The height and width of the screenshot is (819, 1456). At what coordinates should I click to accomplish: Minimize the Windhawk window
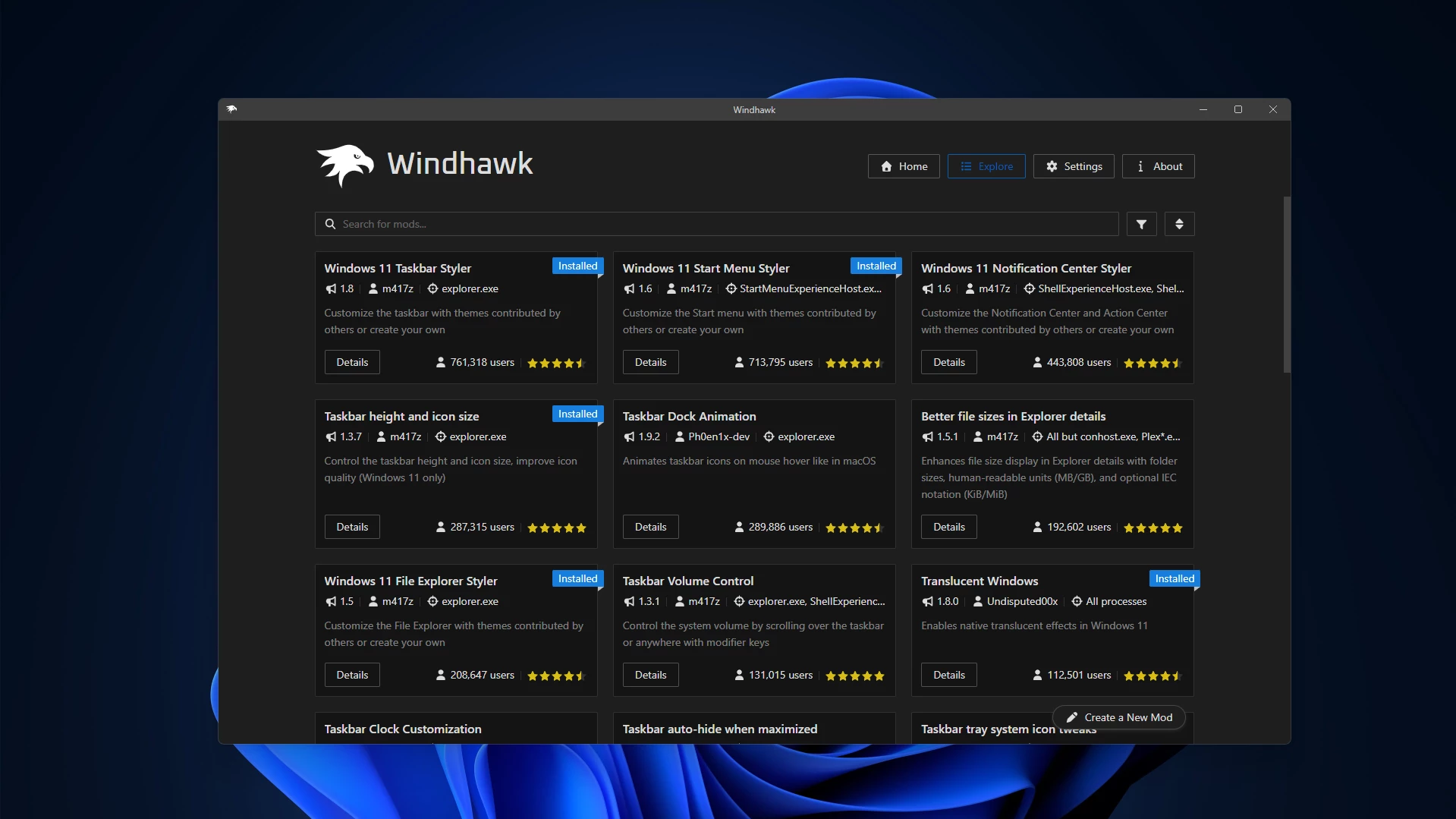(x=1203, y=109)
